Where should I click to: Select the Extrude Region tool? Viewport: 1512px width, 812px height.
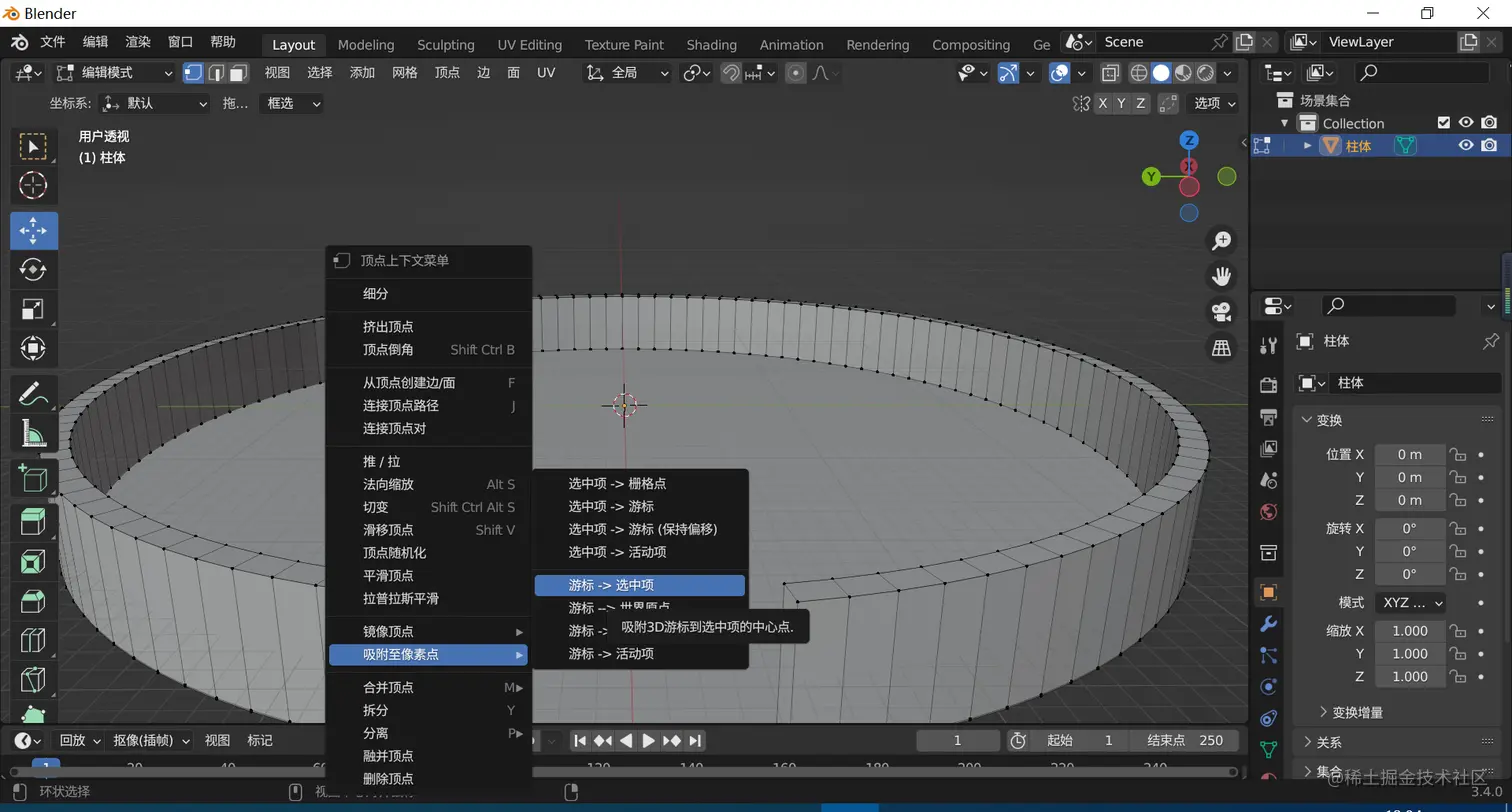click(x=33, y=522)
